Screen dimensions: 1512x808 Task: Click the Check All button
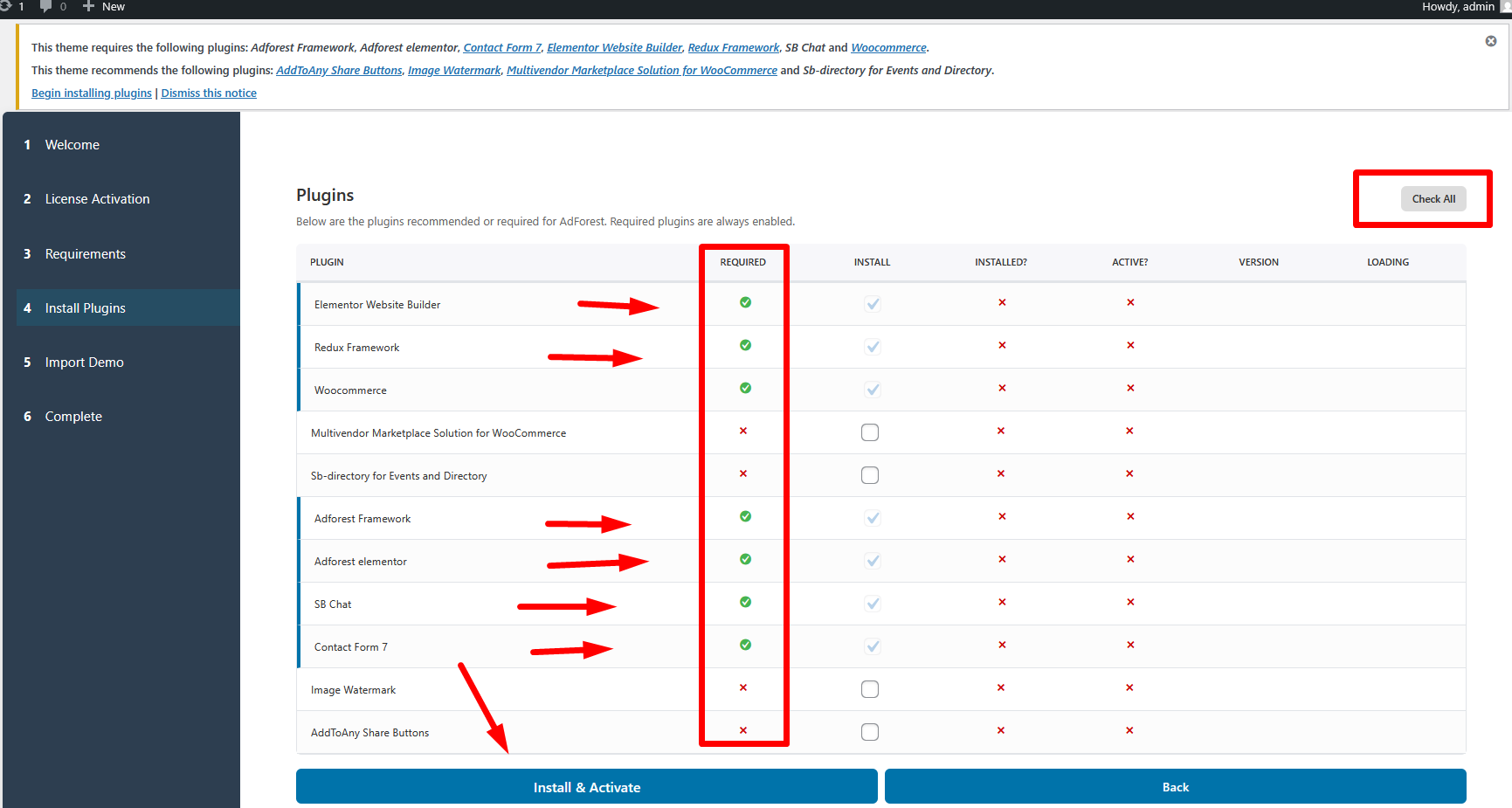[1433, 199]
